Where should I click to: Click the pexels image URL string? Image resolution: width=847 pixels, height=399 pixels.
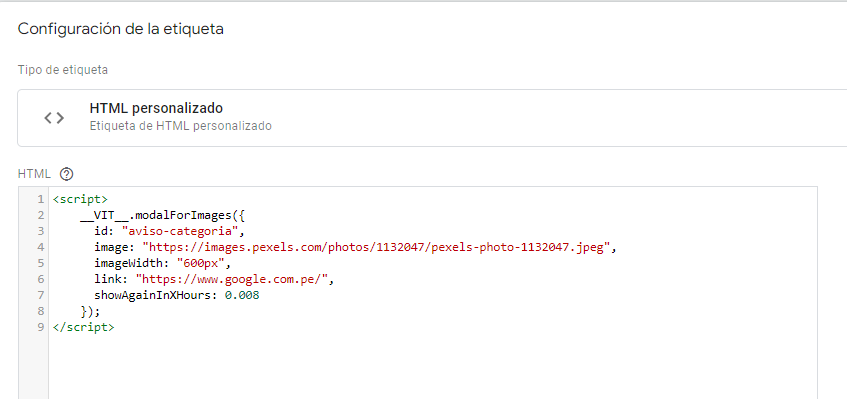pyautogui.click(x=376, y=248)
